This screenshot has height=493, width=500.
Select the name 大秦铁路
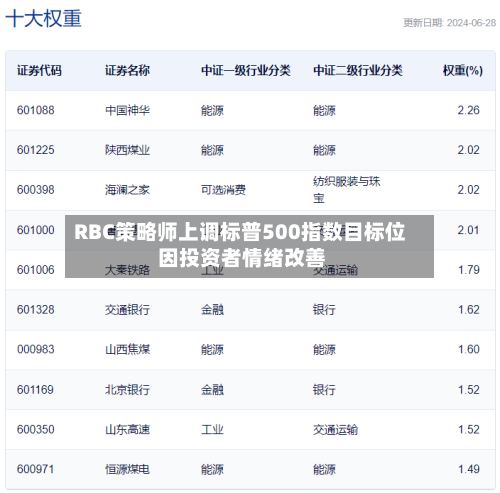(x=127, y=270)
